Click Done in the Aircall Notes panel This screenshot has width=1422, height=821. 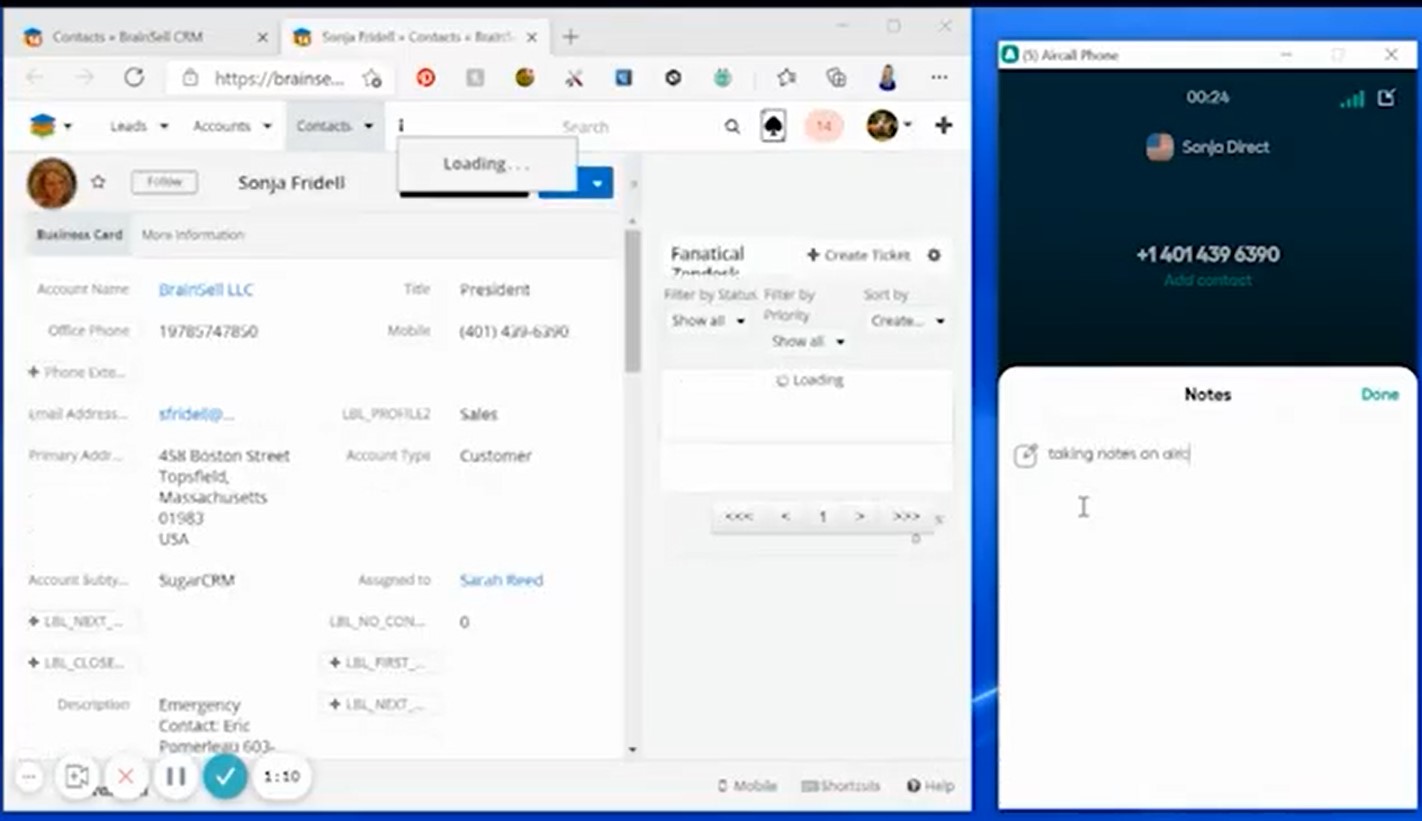[x=1380, y=394]
